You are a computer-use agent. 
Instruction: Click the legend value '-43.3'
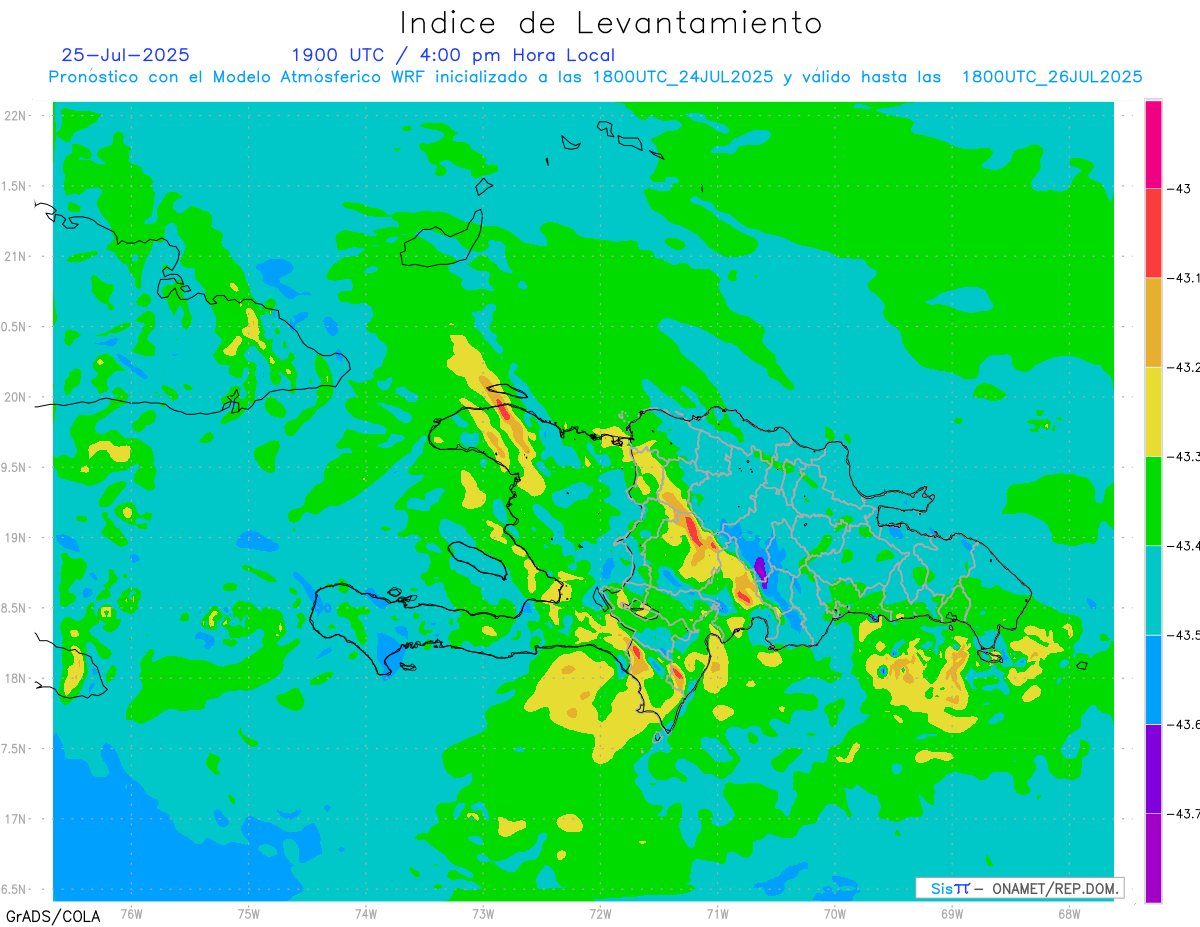[x=1183, y=456]
